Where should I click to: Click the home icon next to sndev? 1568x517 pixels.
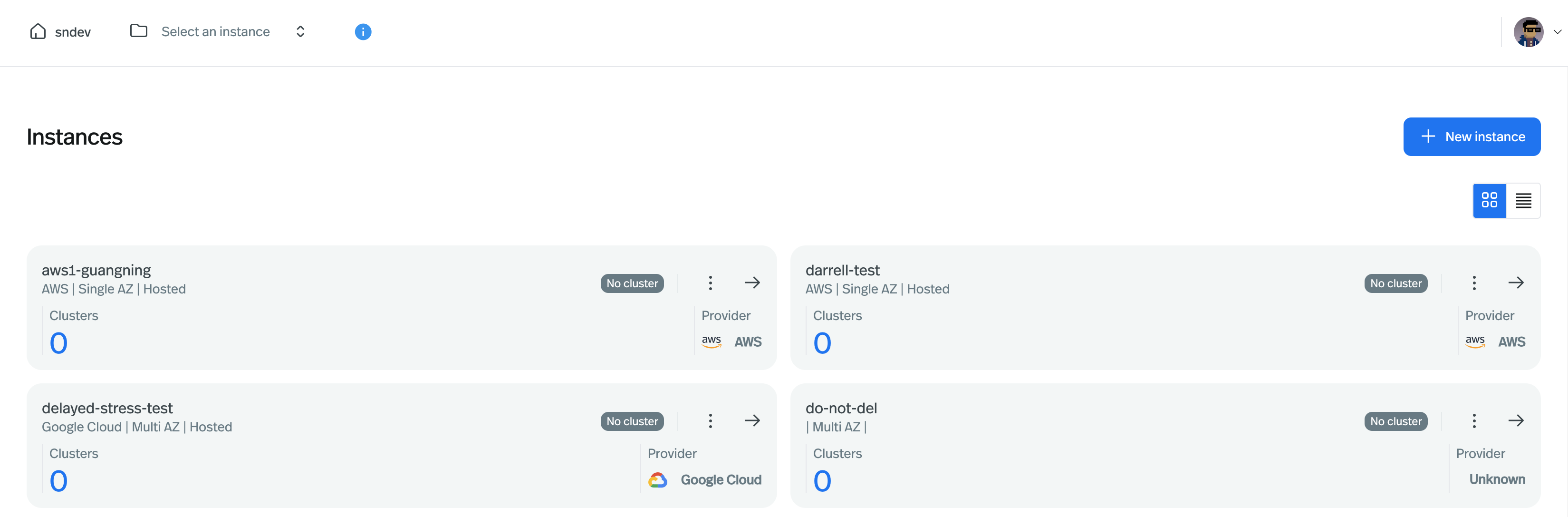(x=37, y=30)
